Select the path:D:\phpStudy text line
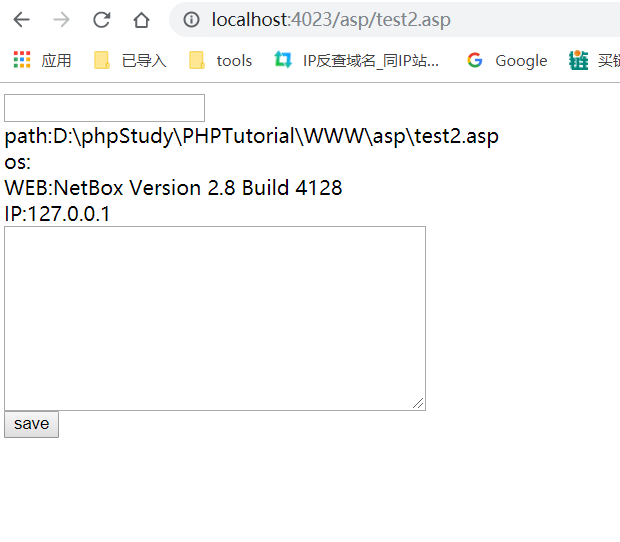620x542 pixels. pos(251,136)
